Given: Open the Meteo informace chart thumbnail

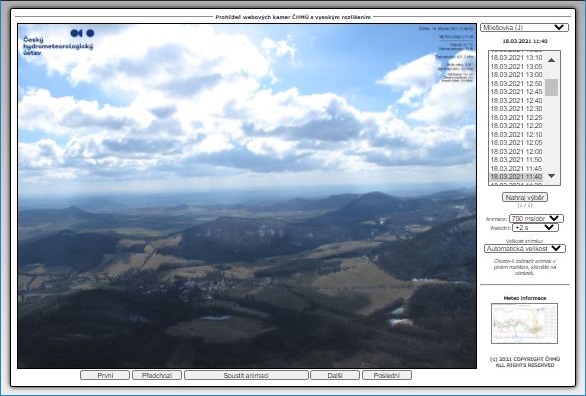Looking at the screenshot, I should (x=524, y=324).
